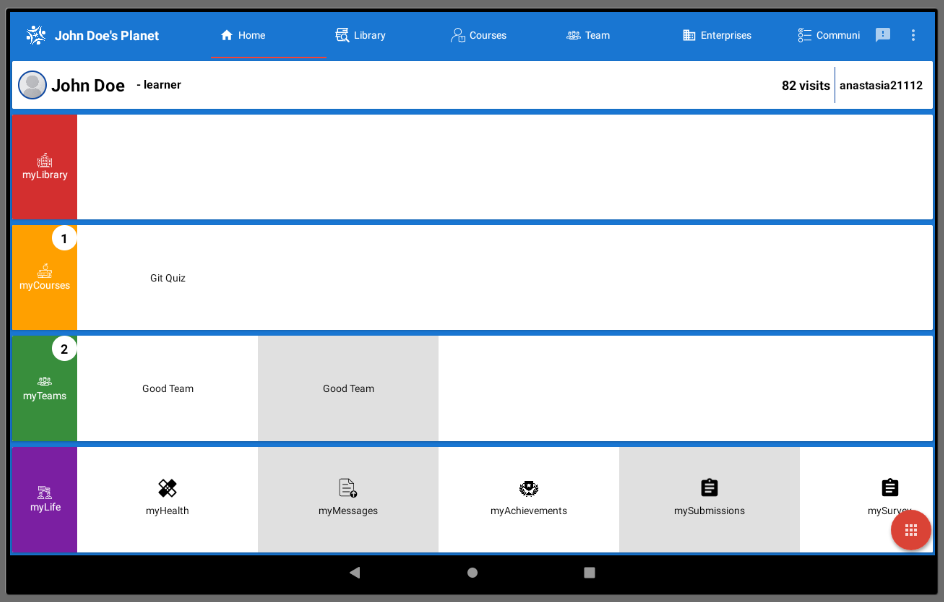
Task: Open the feedback chat icon
Action: [x=883, y=35]
